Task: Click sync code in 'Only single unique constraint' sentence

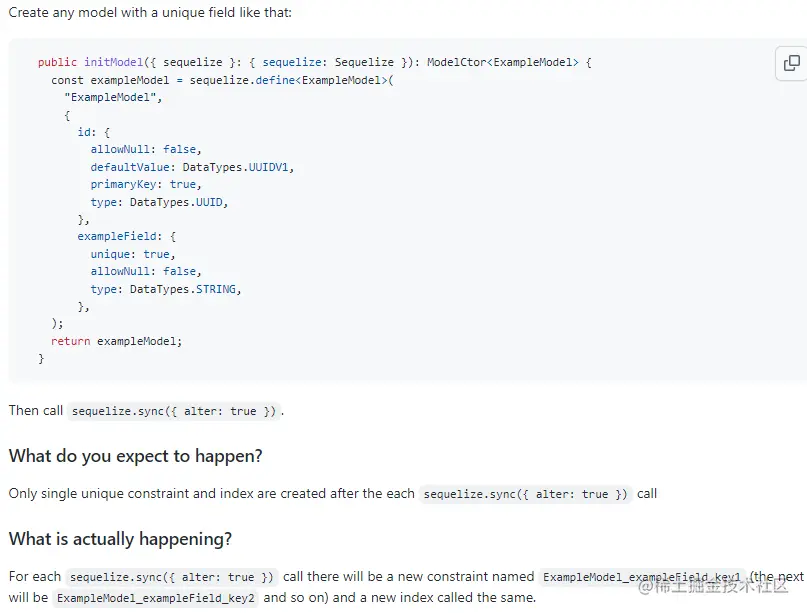Action: tap(525, 494)
